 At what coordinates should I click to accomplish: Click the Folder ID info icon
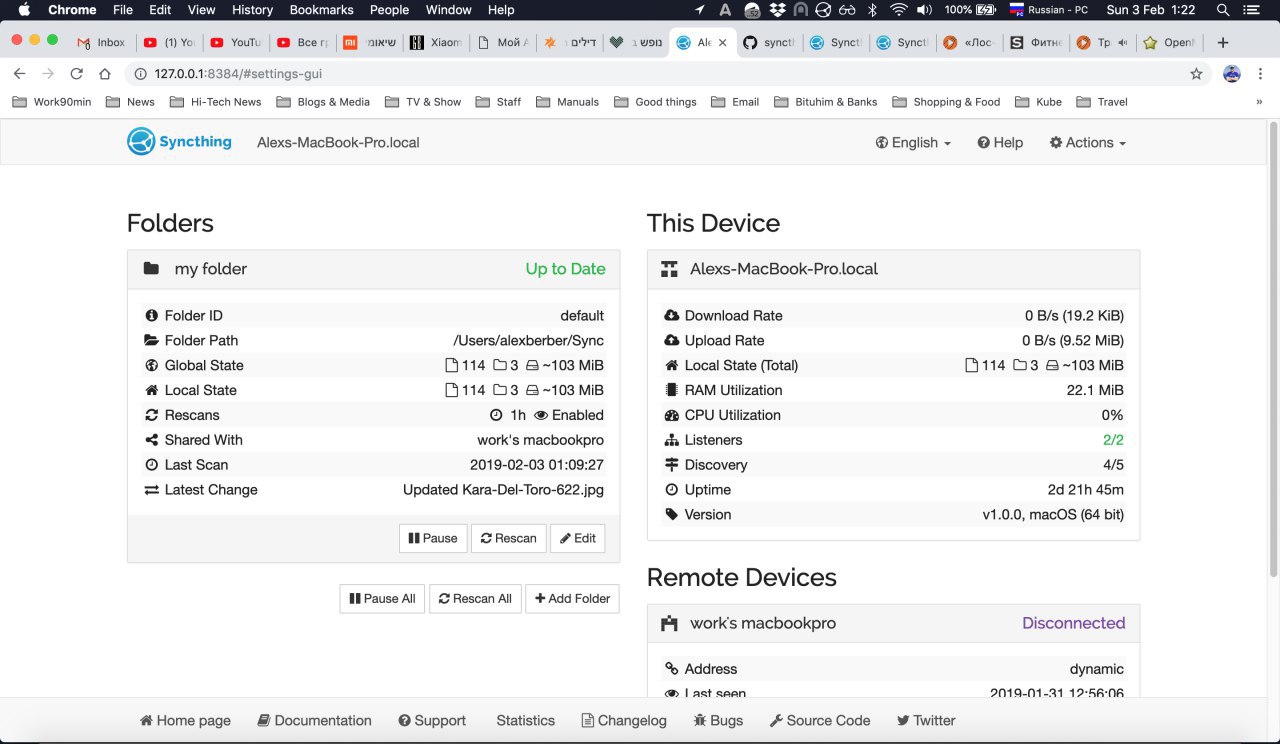(152, 316)
